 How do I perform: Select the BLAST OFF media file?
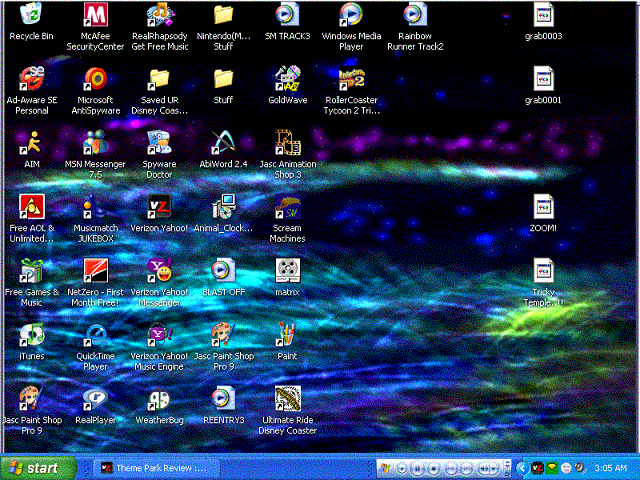[x=223, y=278]
